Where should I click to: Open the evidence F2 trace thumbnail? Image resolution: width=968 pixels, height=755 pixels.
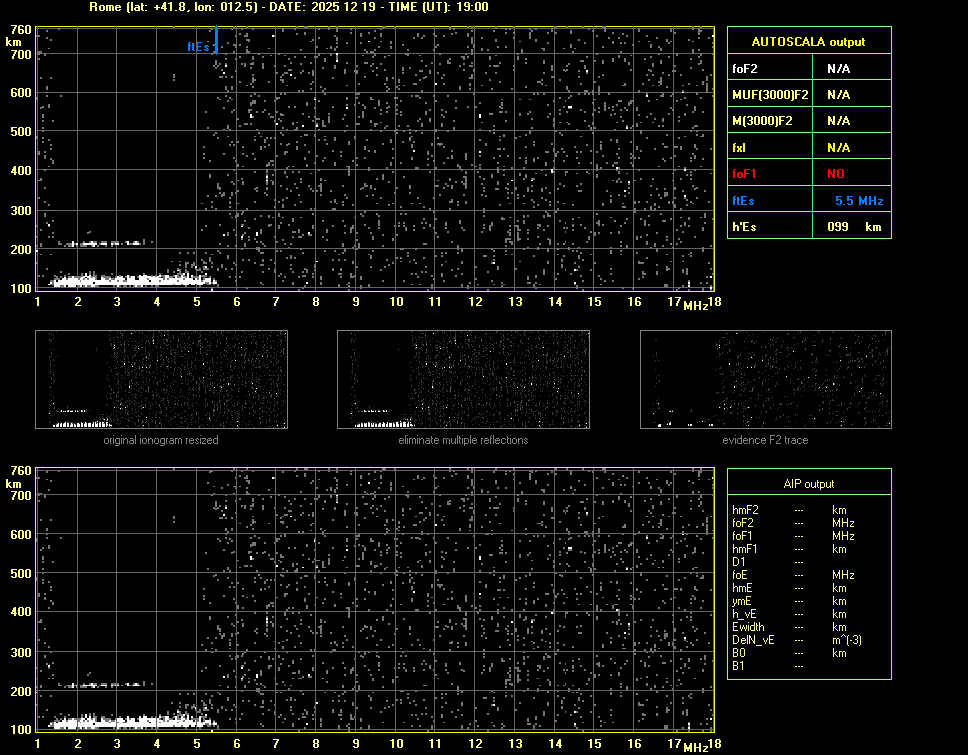[765, 380]
